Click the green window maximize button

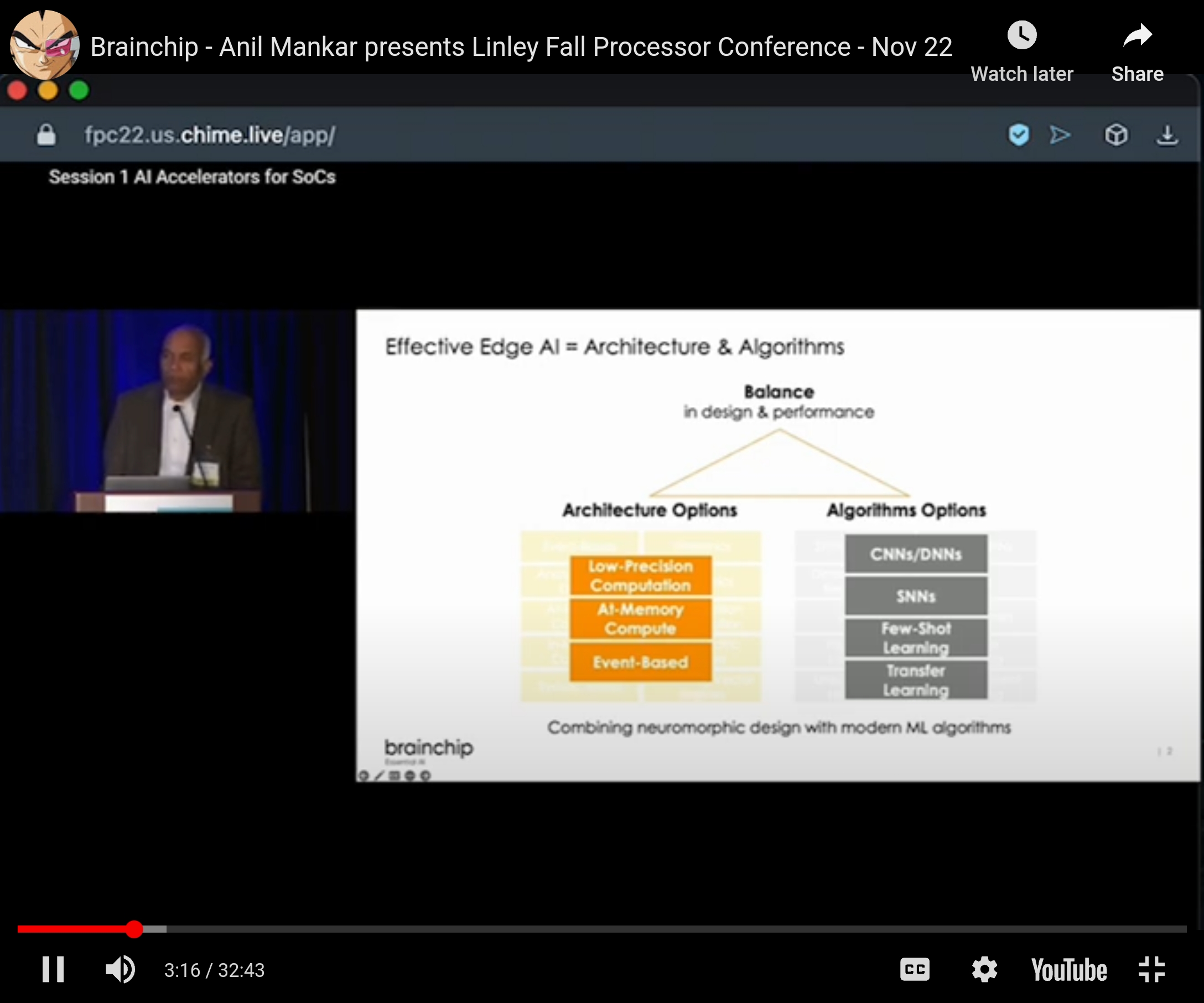[79, 91]
